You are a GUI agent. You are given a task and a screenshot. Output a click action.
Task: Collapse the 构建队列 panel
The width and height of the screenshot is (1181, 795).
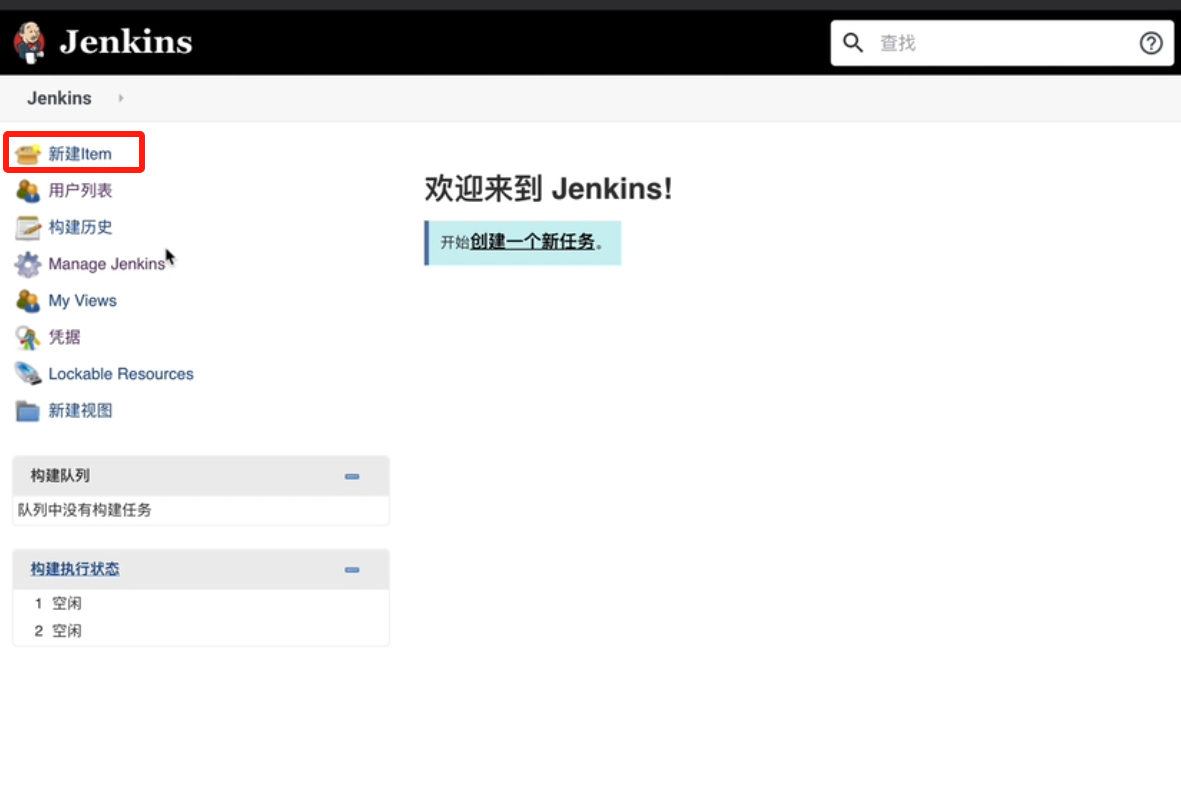point(352,477)
